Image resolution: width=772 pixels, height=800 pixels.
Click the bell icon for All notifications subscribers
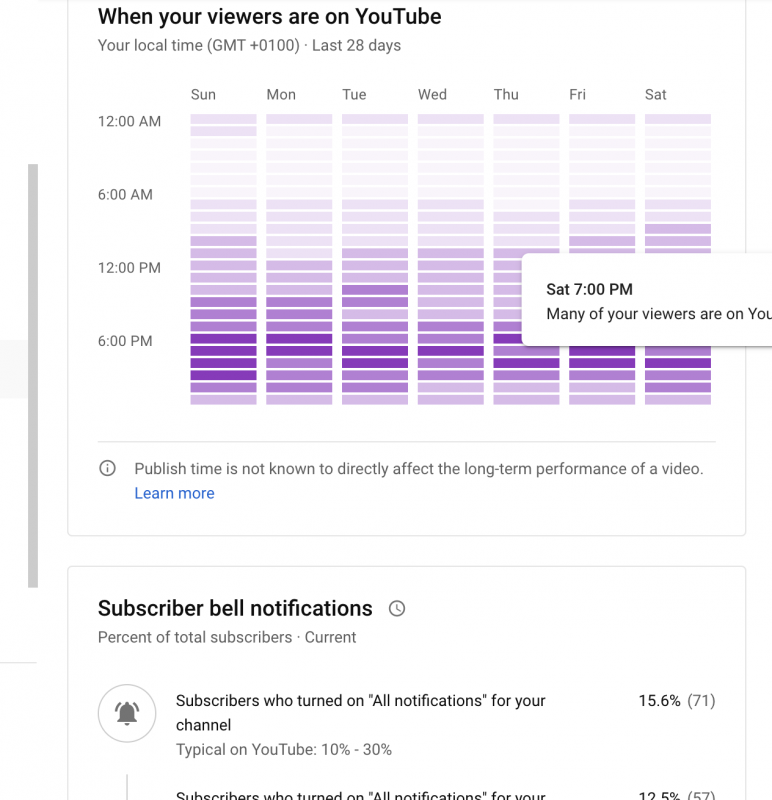127,713
